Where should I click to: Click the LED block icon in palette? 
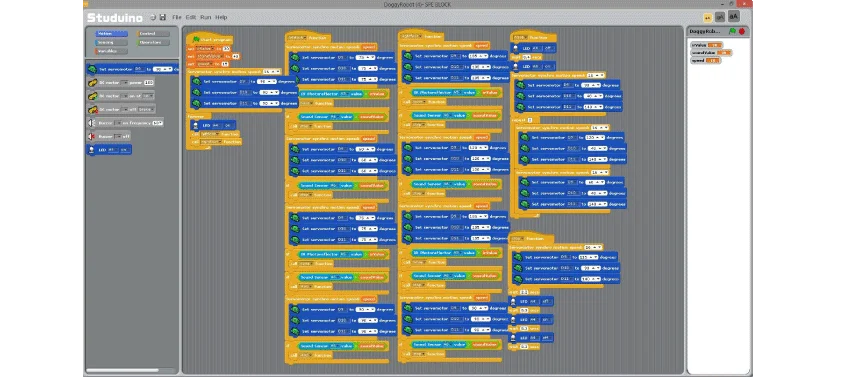tap(91, 150)
